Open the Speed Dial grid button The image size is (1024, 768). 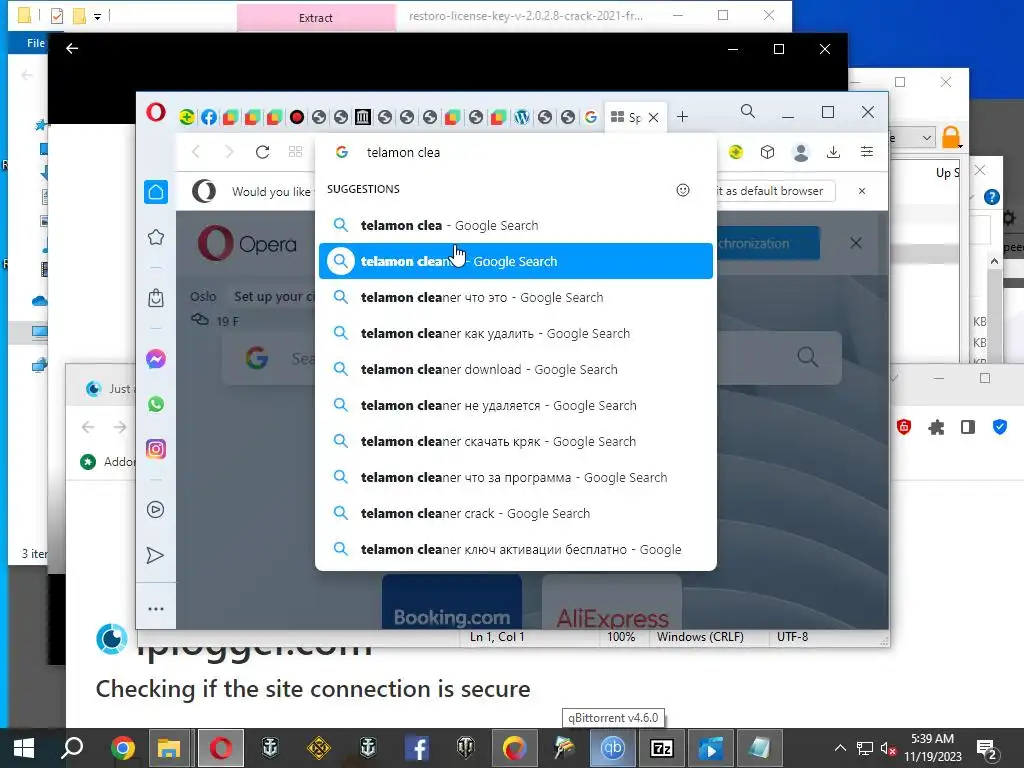(295, 152)
